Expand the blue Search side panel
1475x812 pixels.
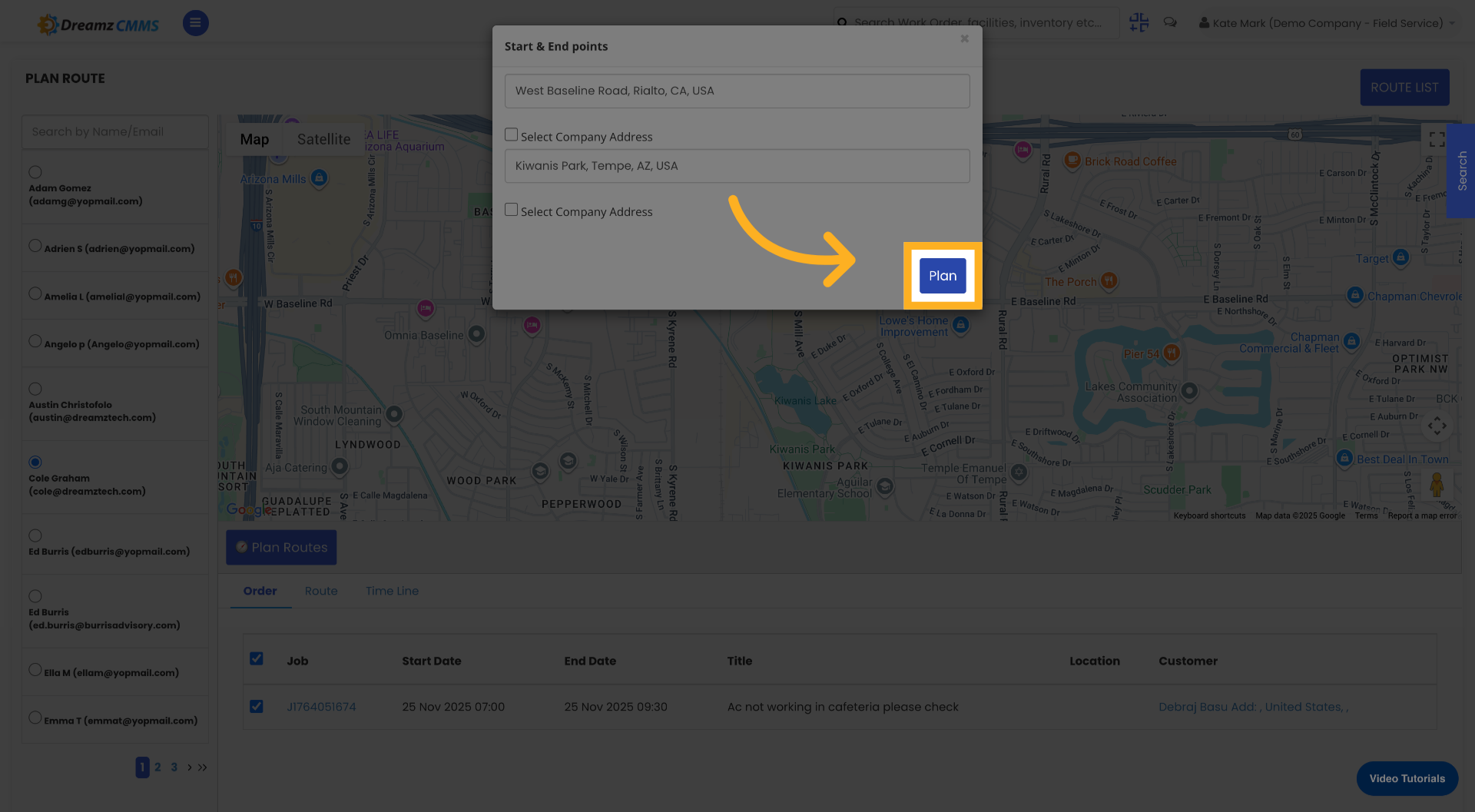pos(1461,171)
